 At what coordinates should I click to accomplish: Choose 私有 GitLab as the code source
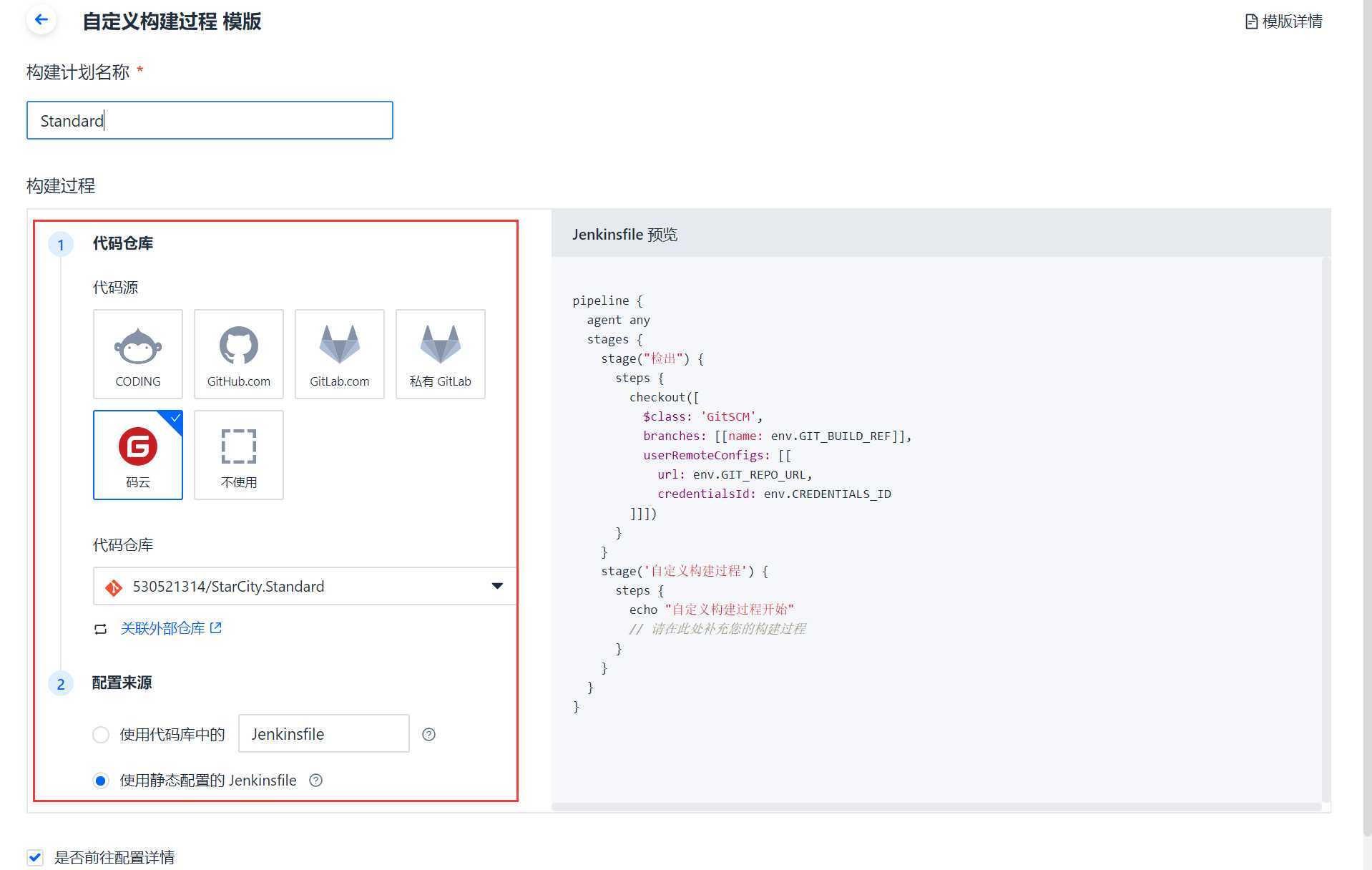(x=441, y=354)
